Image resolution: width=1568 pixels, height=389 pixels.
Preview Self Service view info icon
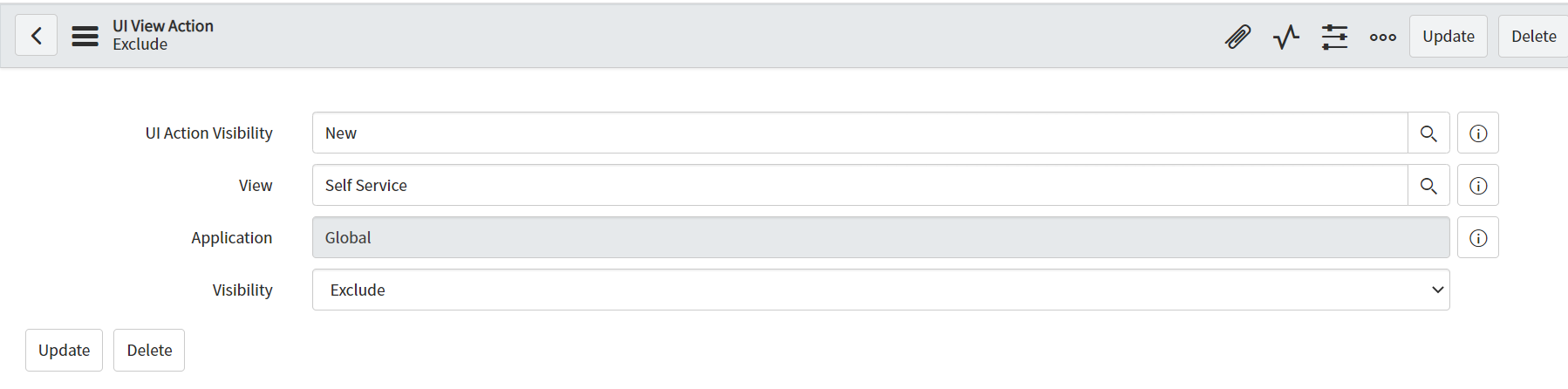pyautogui.click(x=1478, y=186)
